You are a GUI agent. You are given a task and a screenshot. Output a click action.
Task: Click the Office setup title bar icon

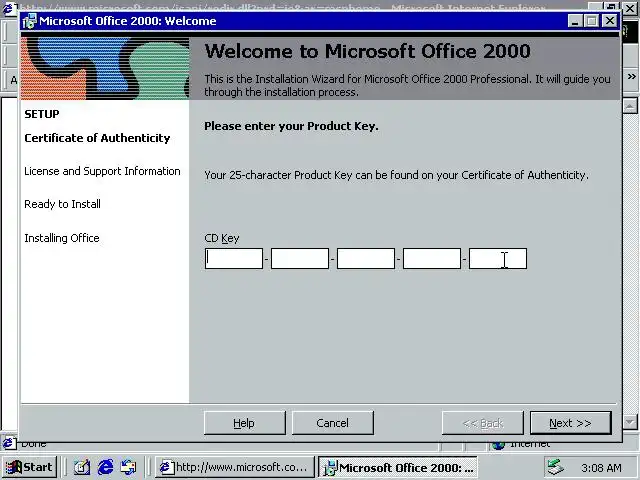29,21
